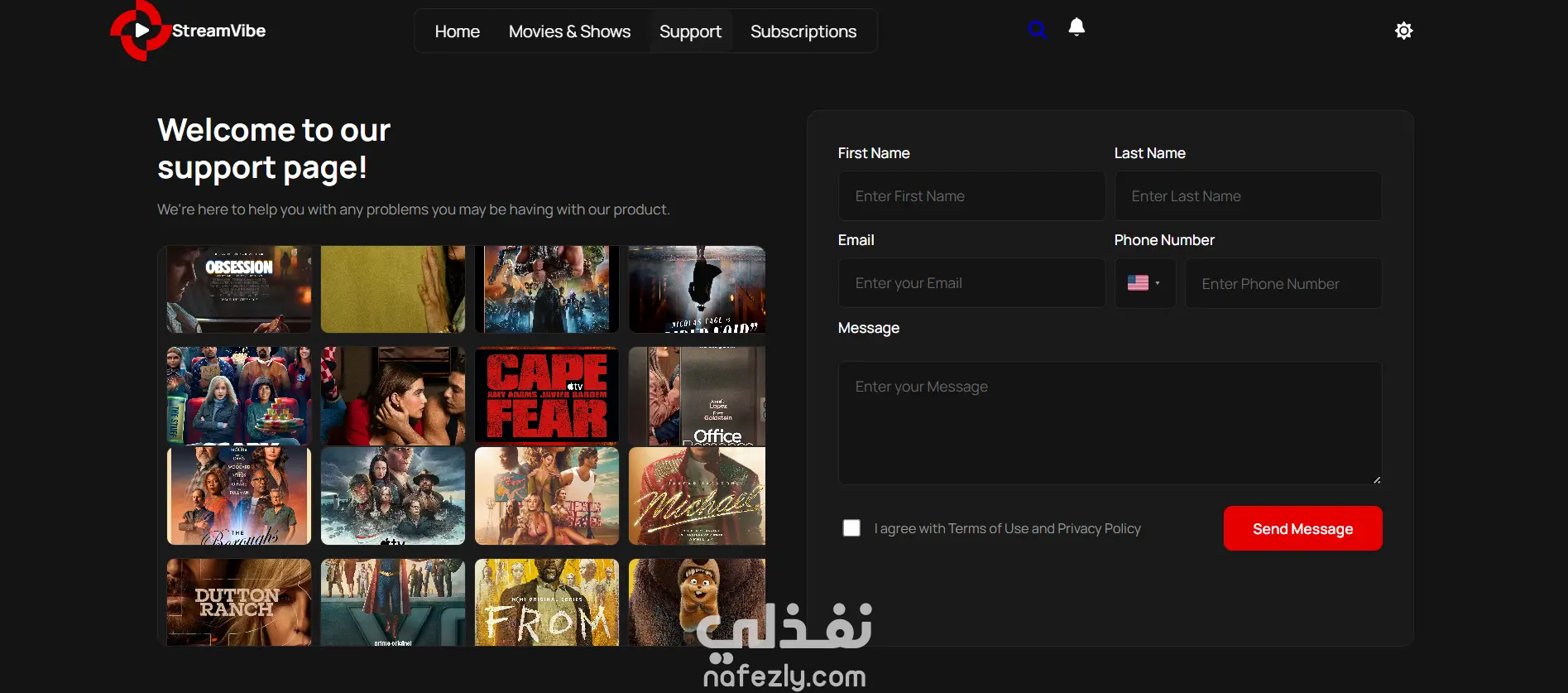The image size is (1568, 693).
Task: Click the "Message" field label
Action: coord(869,328)
